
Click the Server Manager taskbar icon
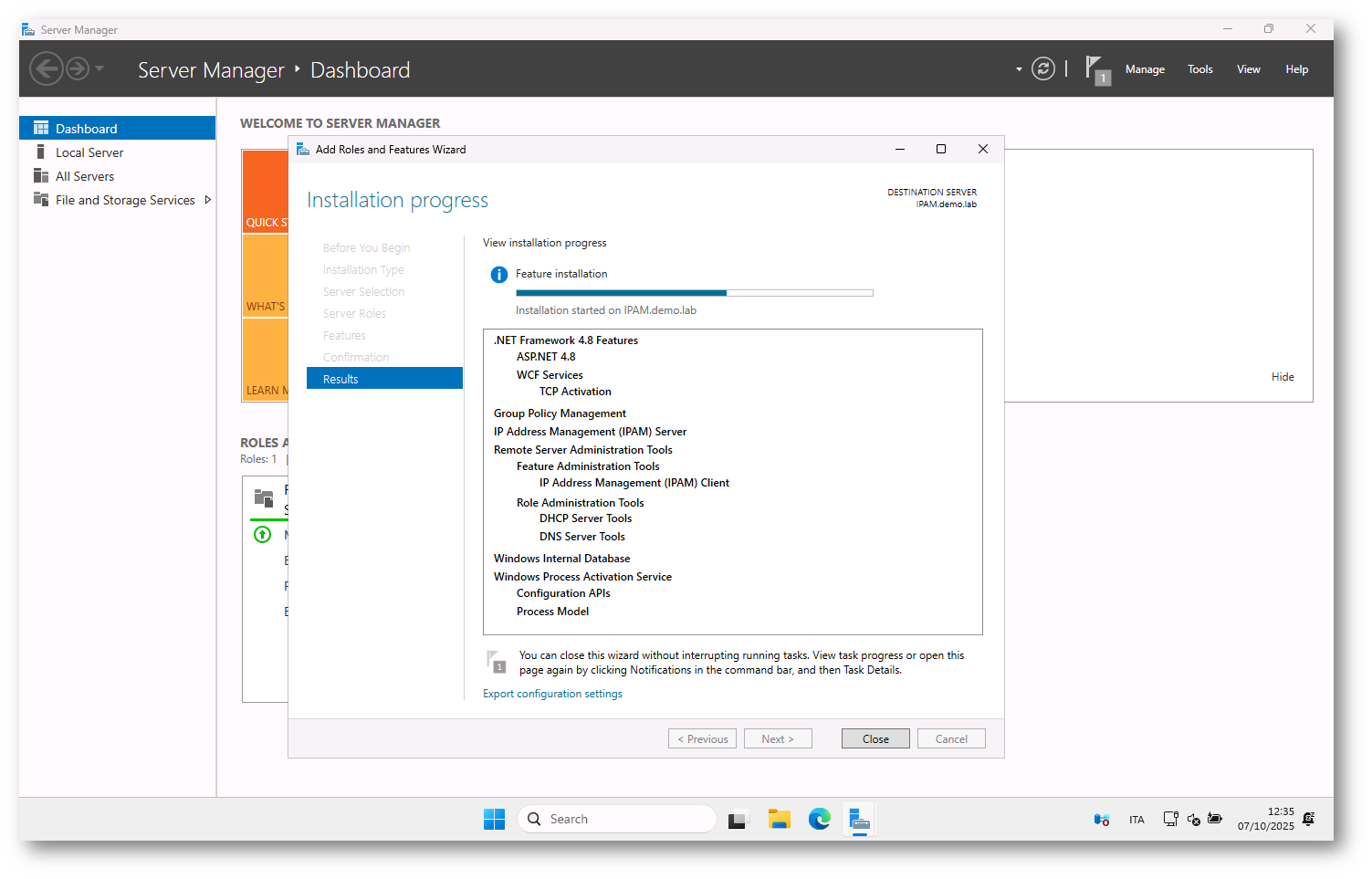(860, 819)
